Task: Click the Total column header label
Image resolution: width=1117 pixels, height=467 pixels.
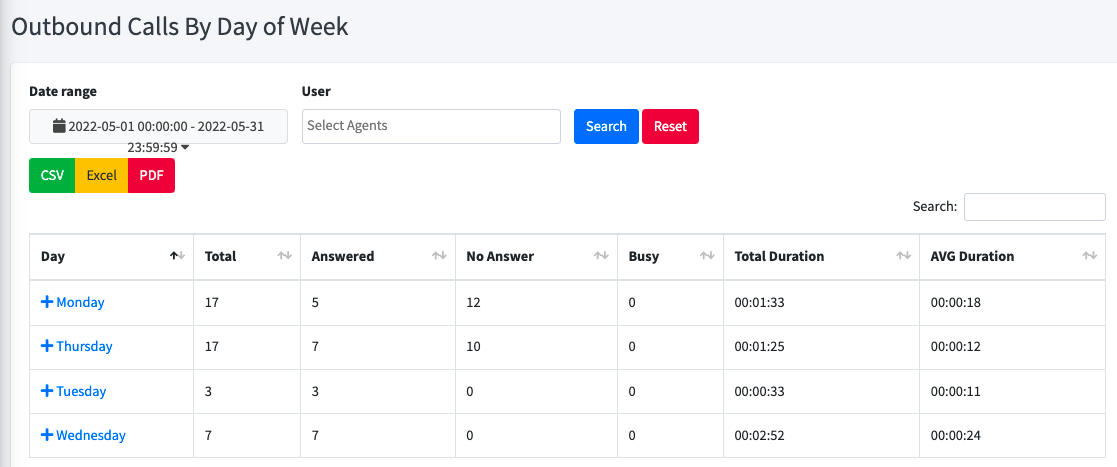Action: point(220,256)
